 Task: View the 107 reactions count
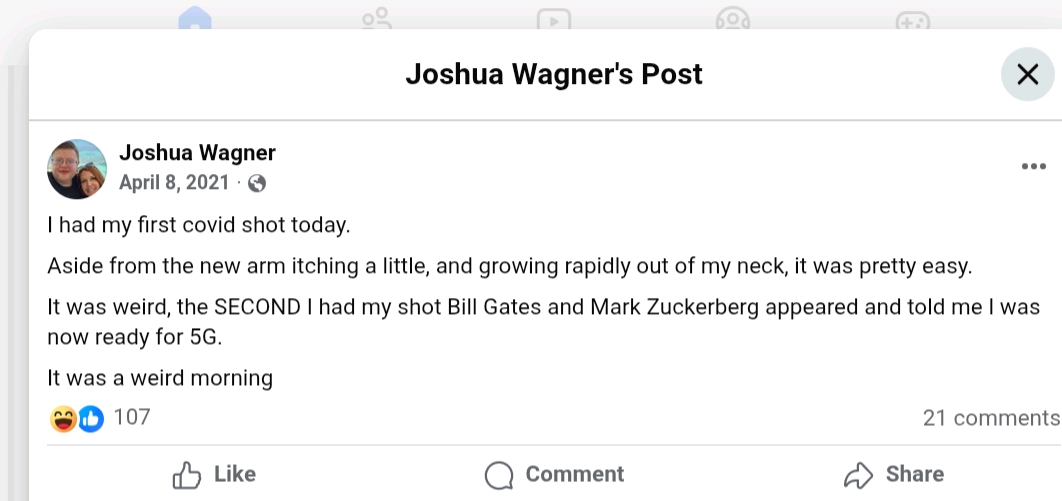pos(132,417)
